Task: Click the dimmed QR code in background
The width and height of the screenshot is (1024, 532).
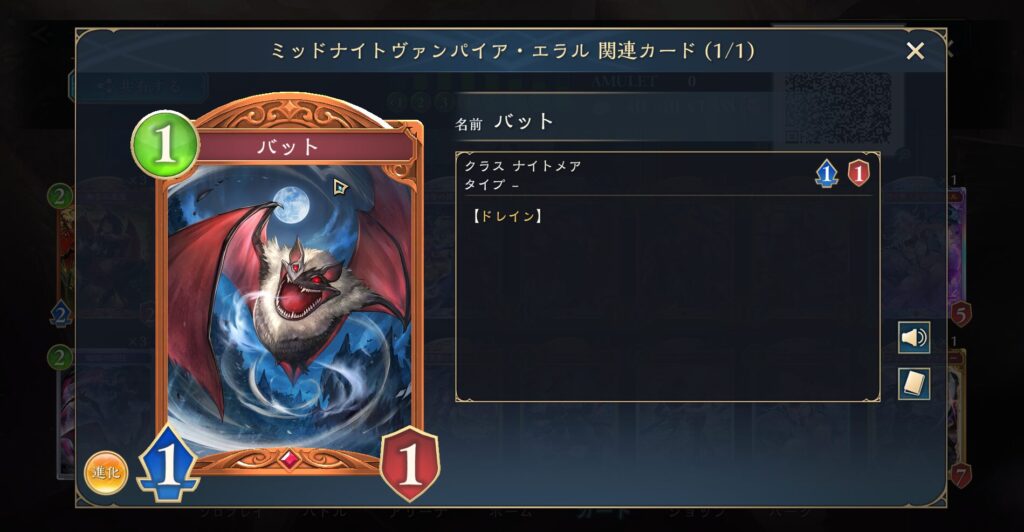Action: coord(838,108)
